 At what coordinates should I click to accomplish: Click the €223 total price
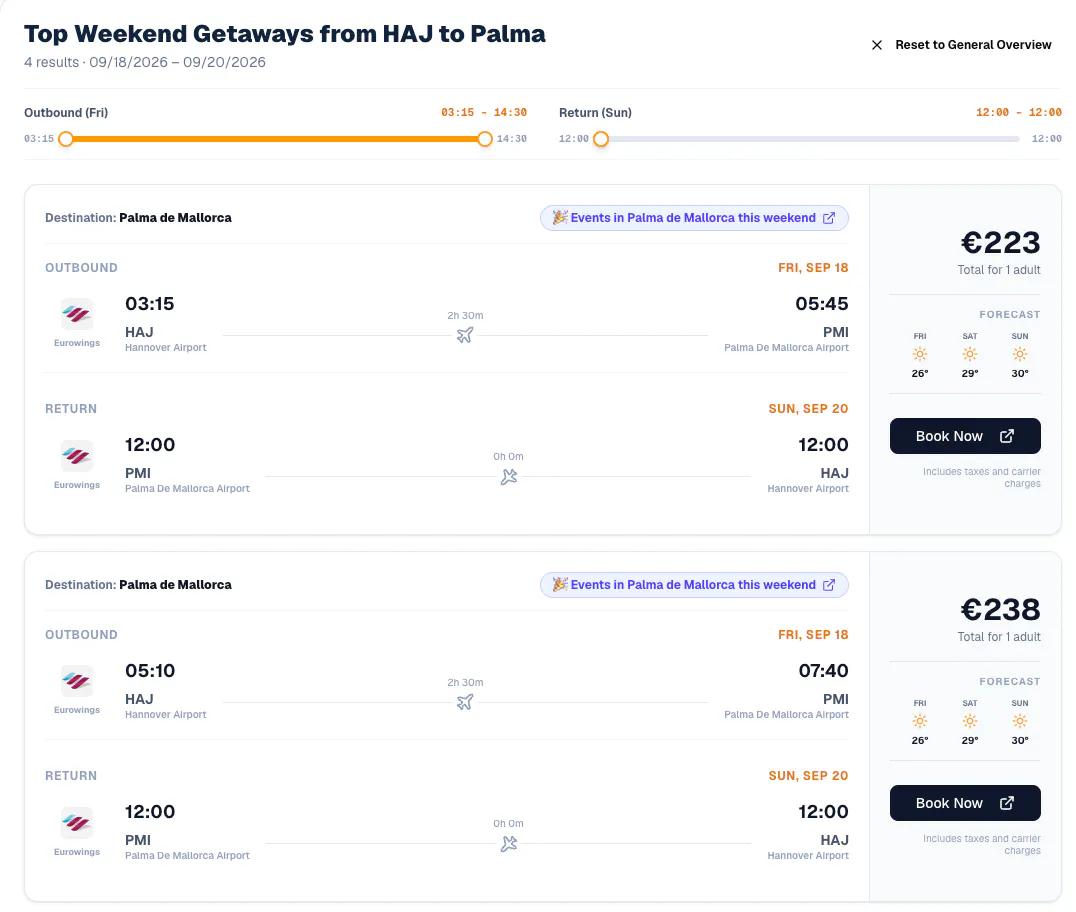coord(1000,242)
